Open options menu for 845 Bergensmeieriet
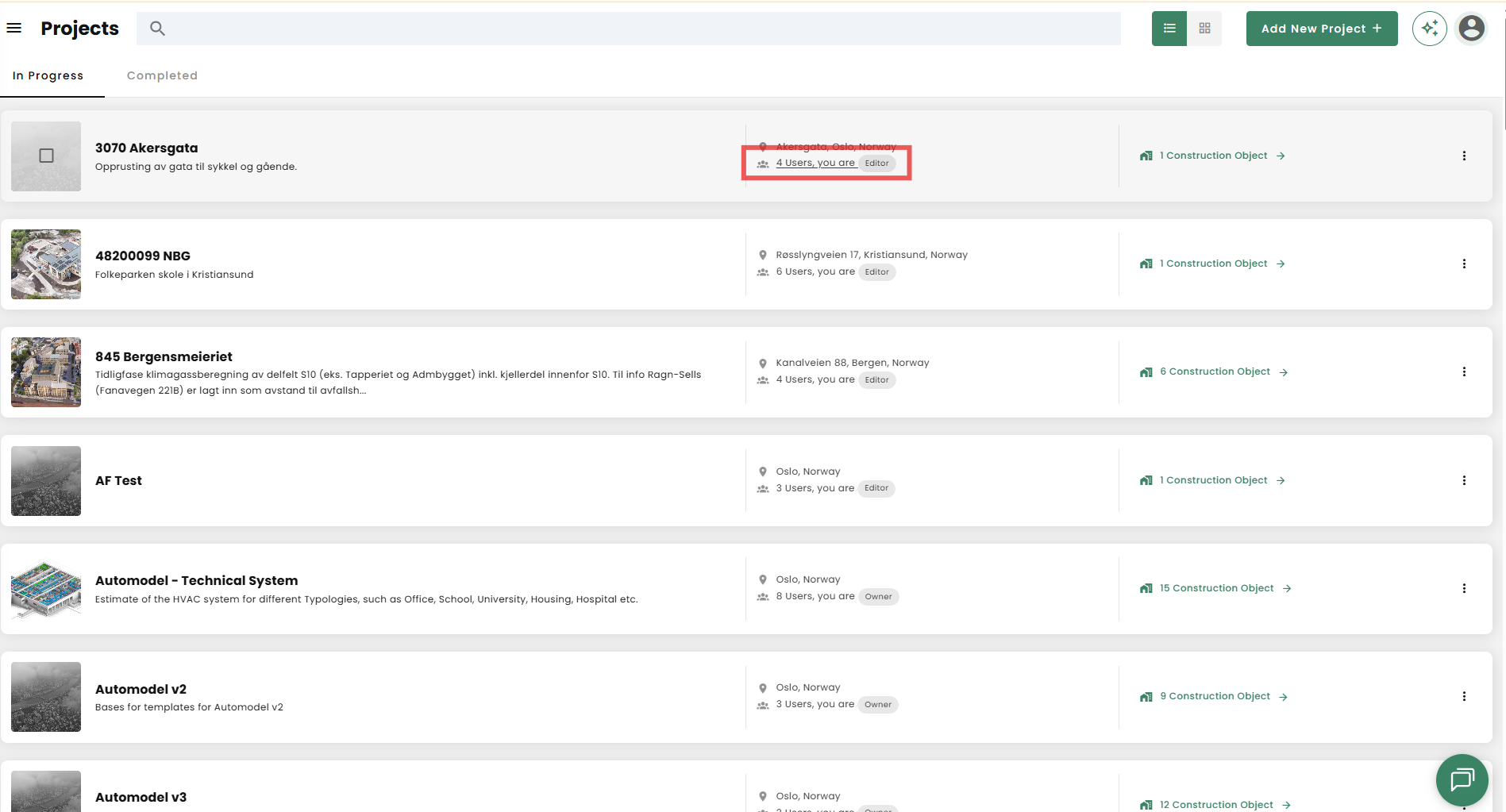 click(x=1464, y=371)
